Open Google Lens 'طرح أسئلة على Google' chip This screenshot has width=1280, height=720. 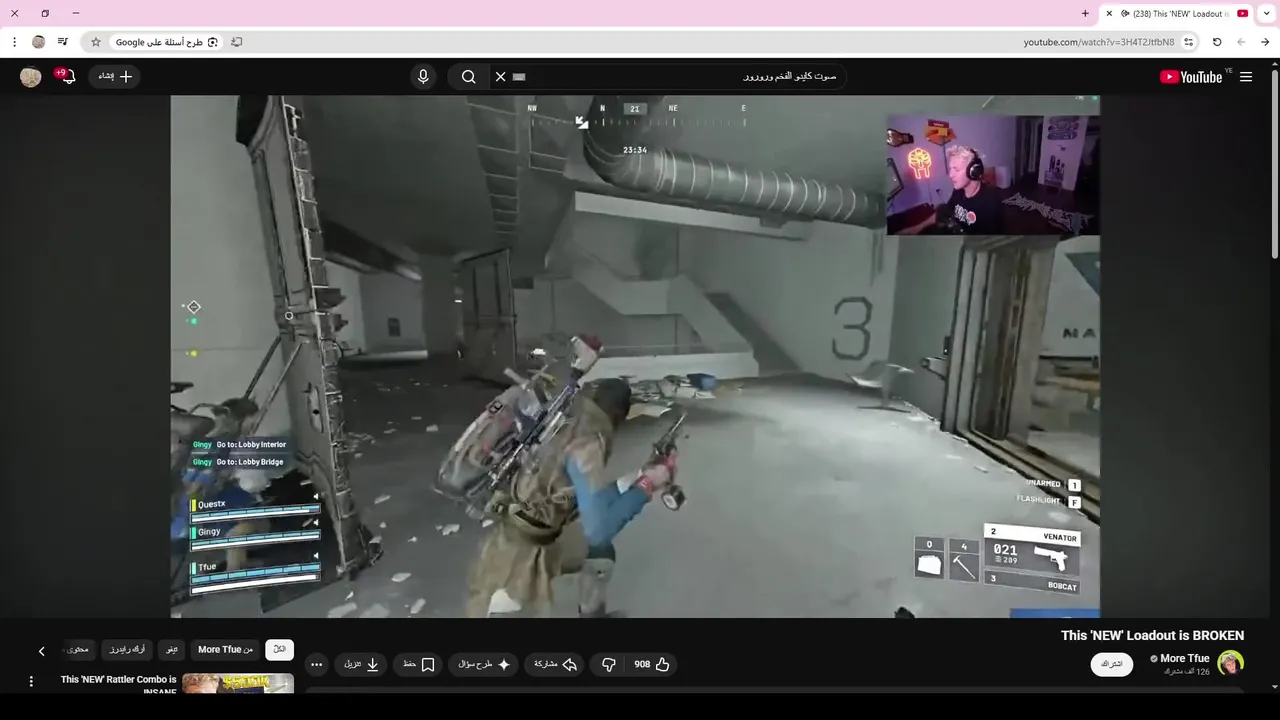(166, 42)
